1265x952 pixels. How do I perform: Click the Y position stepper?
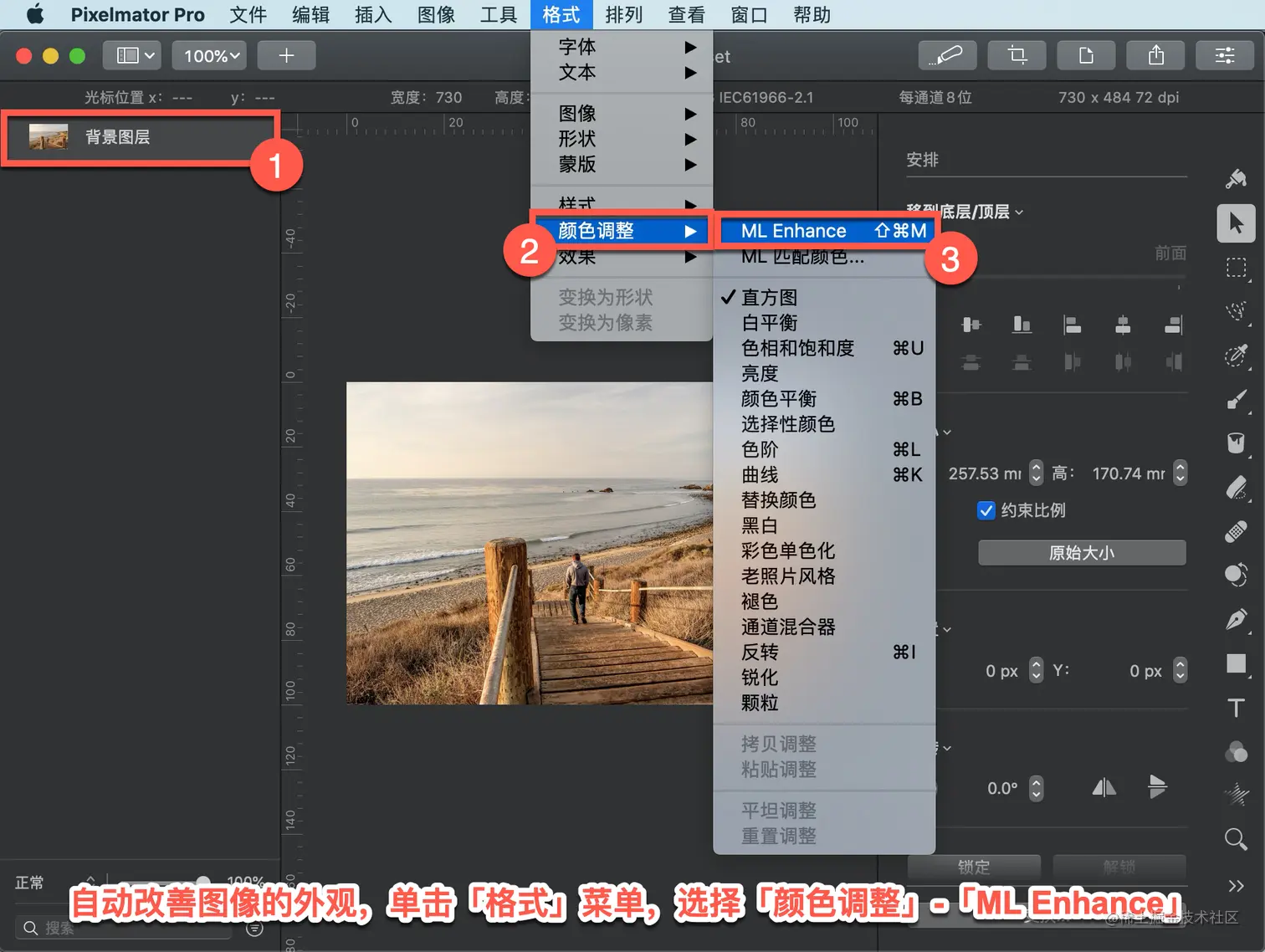tap(1180, 670)
